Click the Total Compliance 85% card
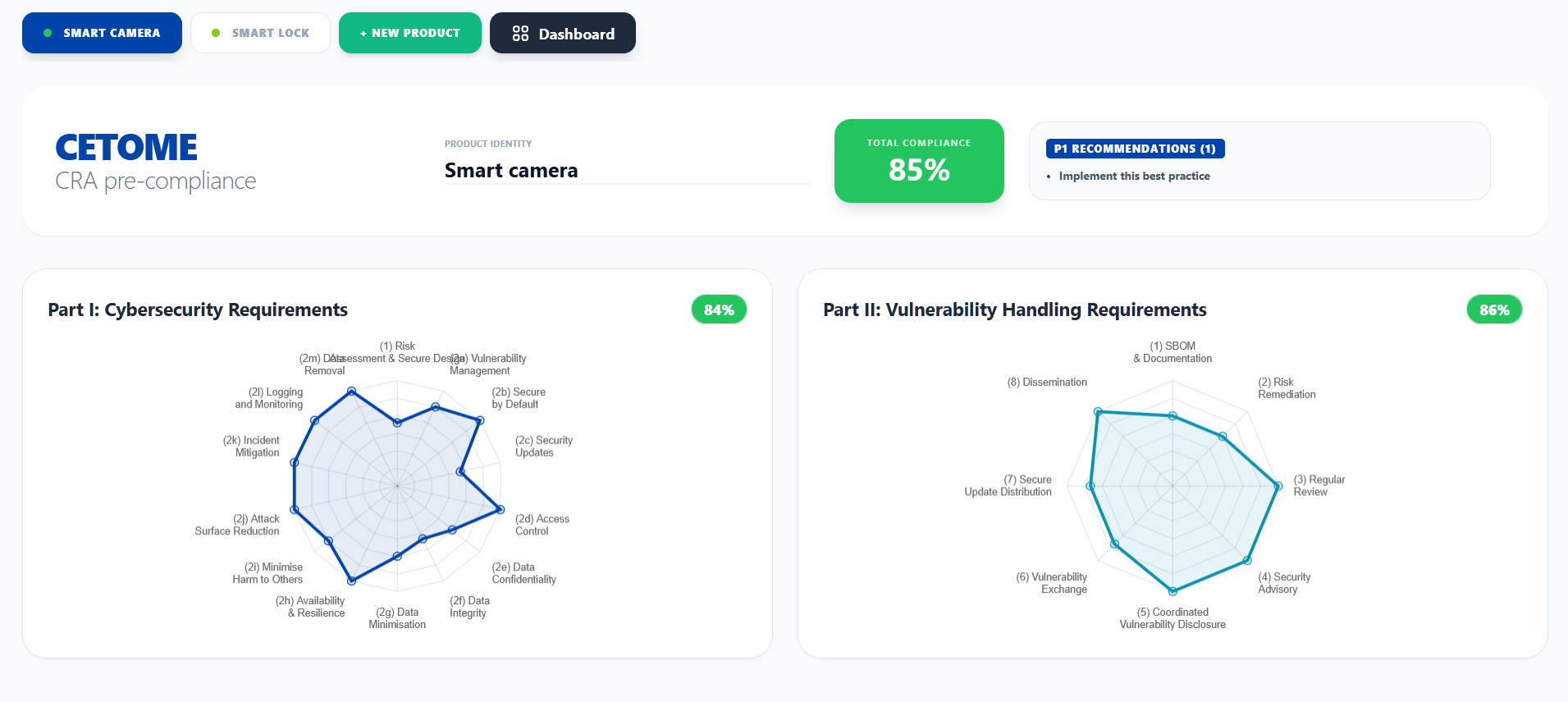The width and height of the screenshot is (1568, 702). (x=919, y=161)
